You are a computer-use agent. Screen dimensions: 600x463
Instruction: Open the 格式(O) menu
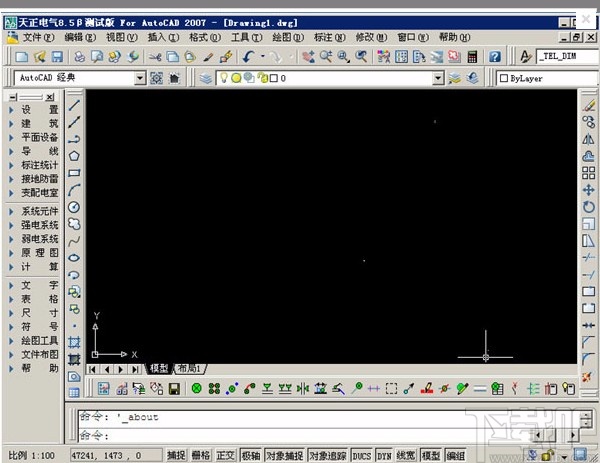click(x=205, y=37)
